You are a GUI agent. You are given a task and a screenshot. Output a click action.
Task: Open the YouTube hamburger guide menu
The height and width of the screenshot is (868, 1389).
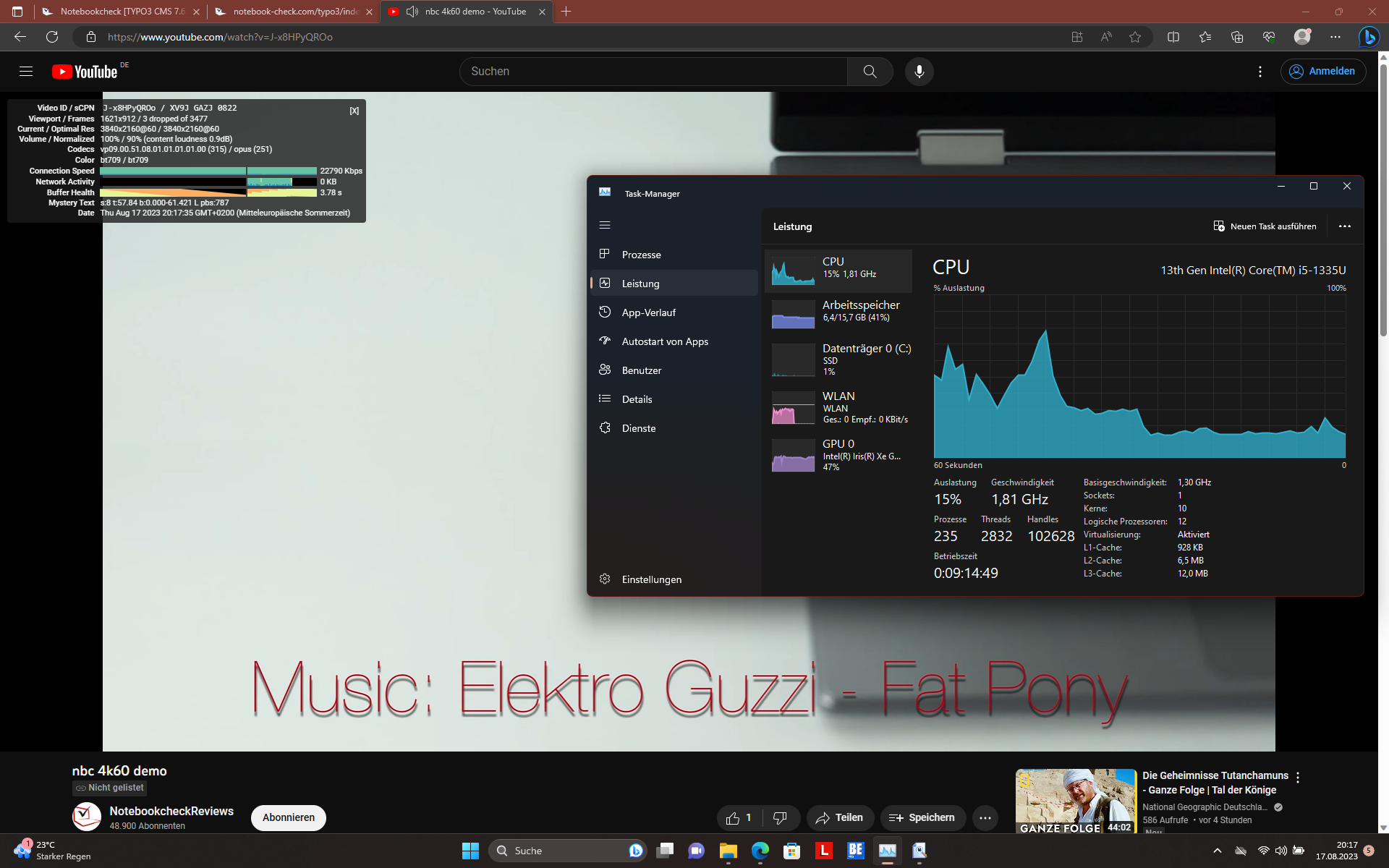point(26,72)
